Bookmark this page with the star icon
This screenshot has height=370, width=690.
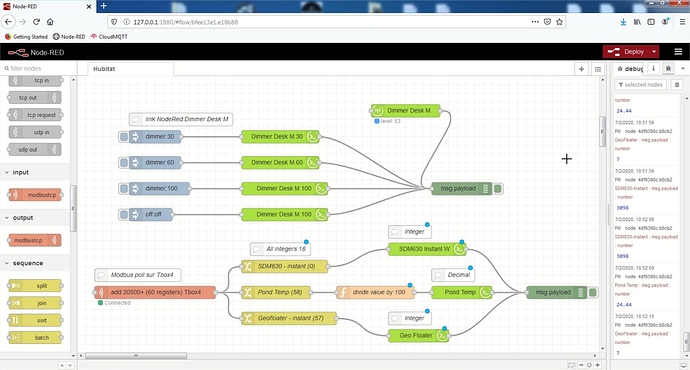559,22
